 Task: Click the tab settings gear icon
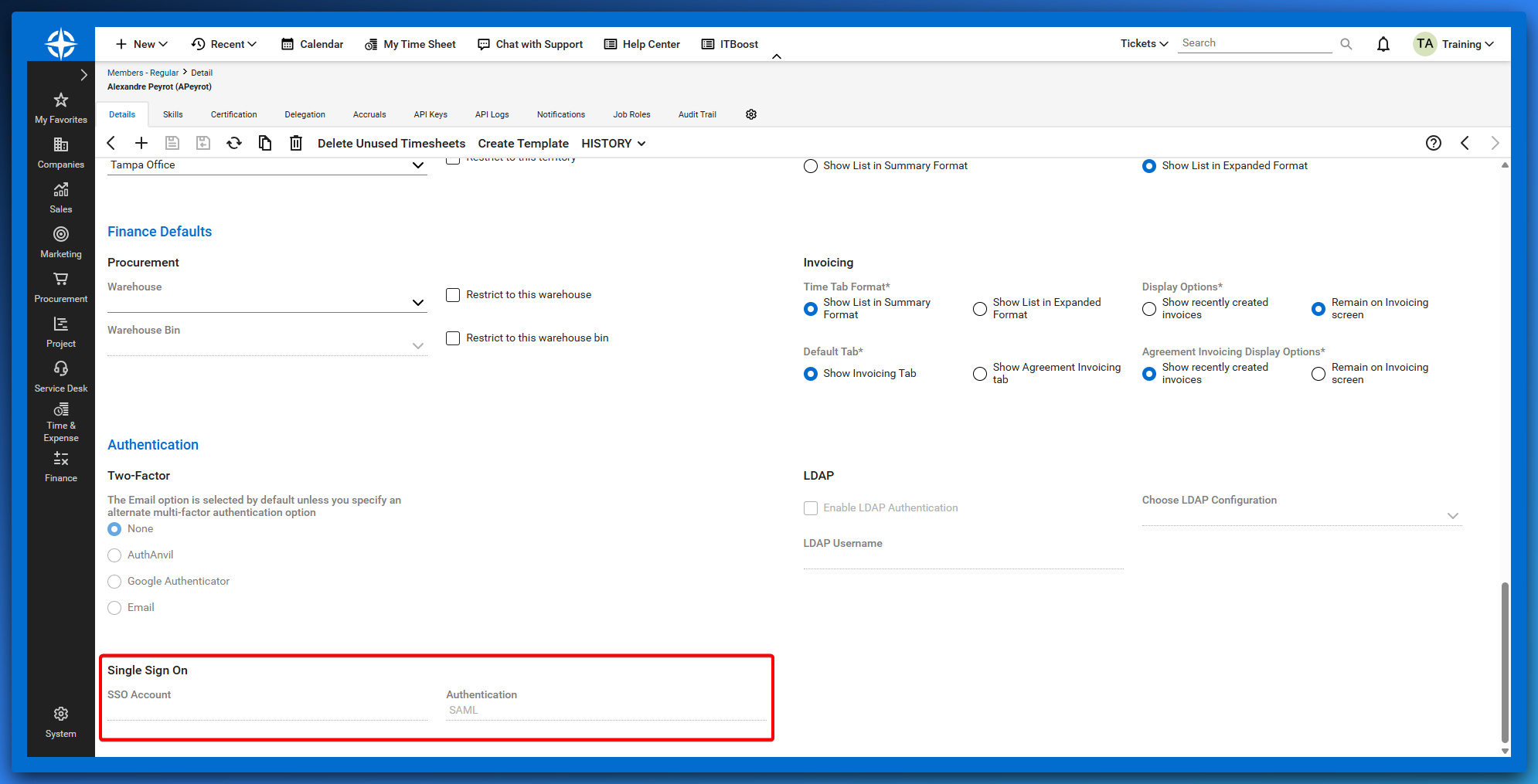pyautogui.click(x=751, y=114)
